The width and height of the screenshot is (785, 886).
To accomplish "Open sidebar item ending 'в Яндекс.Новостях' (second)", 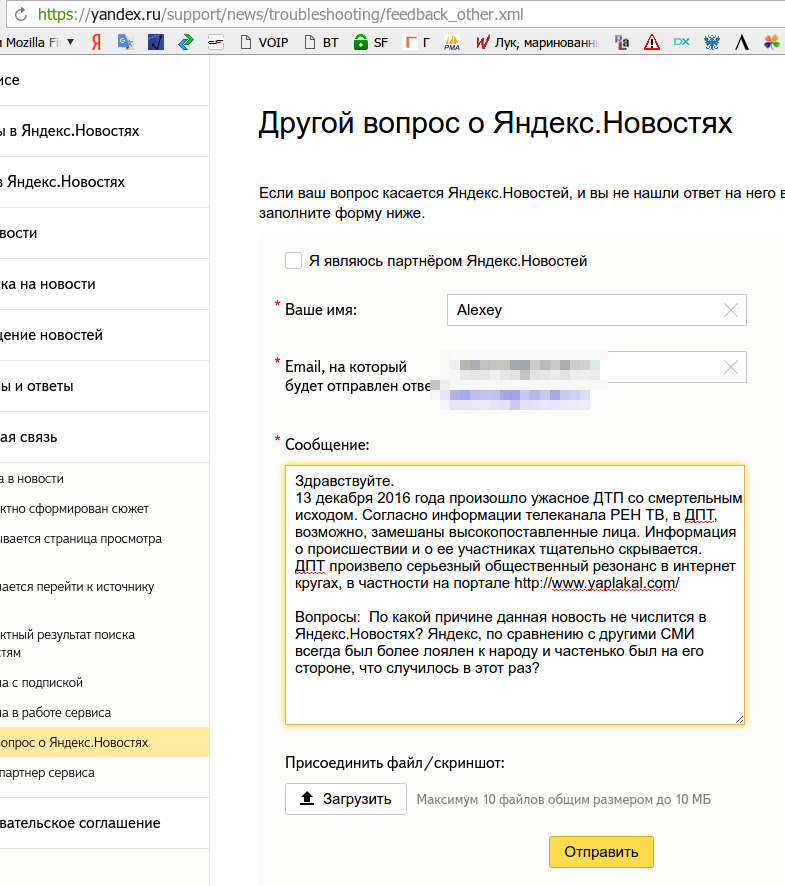I will tap(105, 182).
